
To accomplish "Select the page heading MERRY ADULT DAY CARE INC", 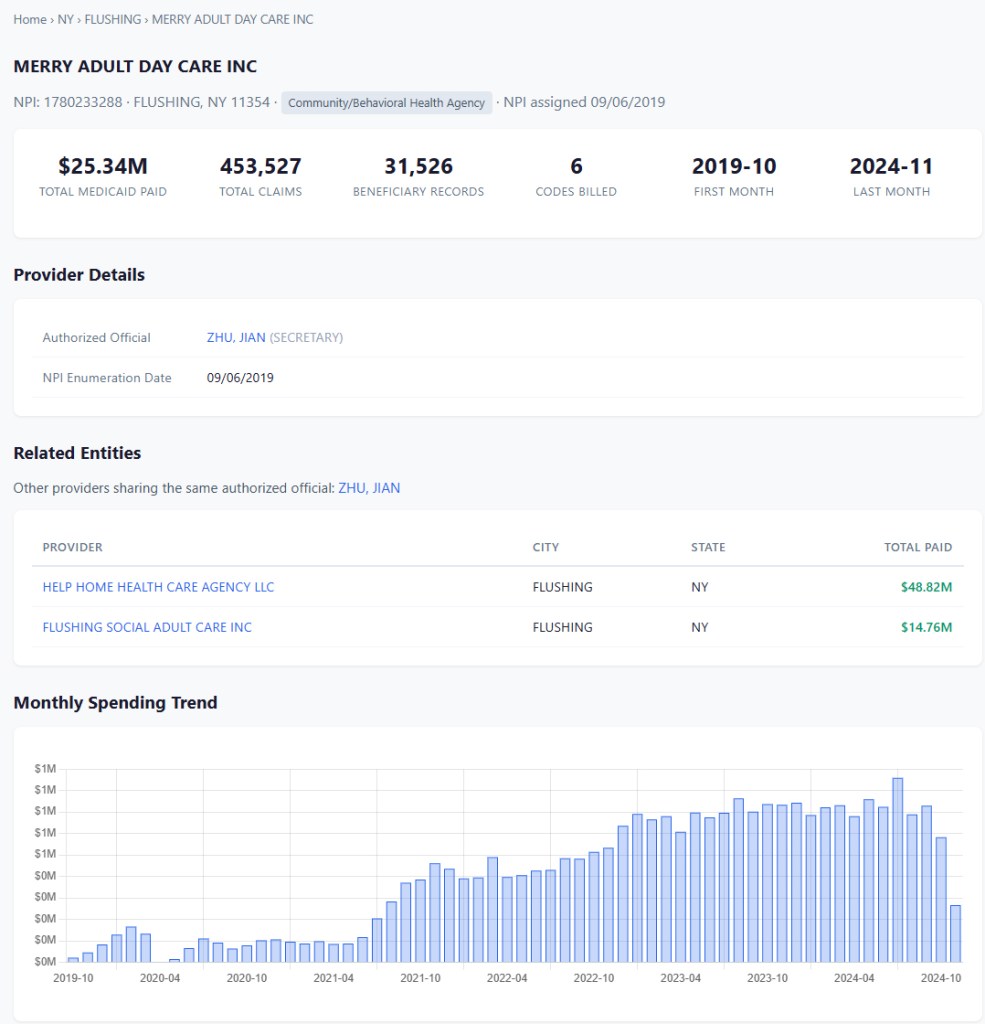I will click(x=135, y=66).
